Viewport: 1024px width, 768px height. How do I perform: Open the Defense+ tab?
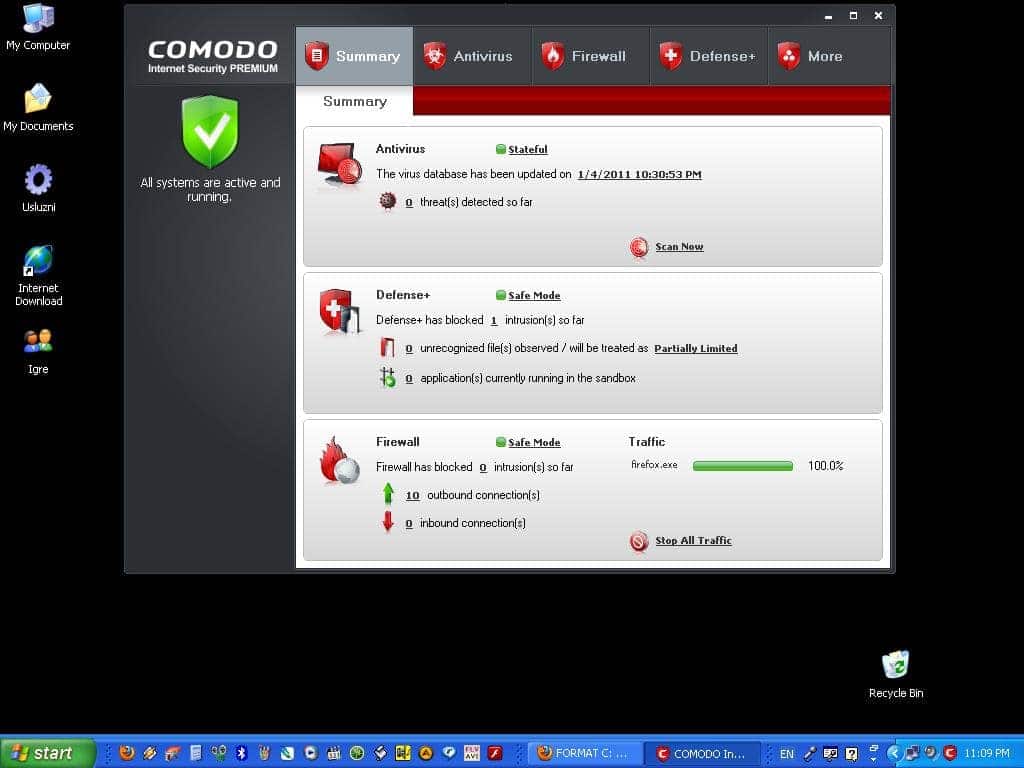point(708,56)
